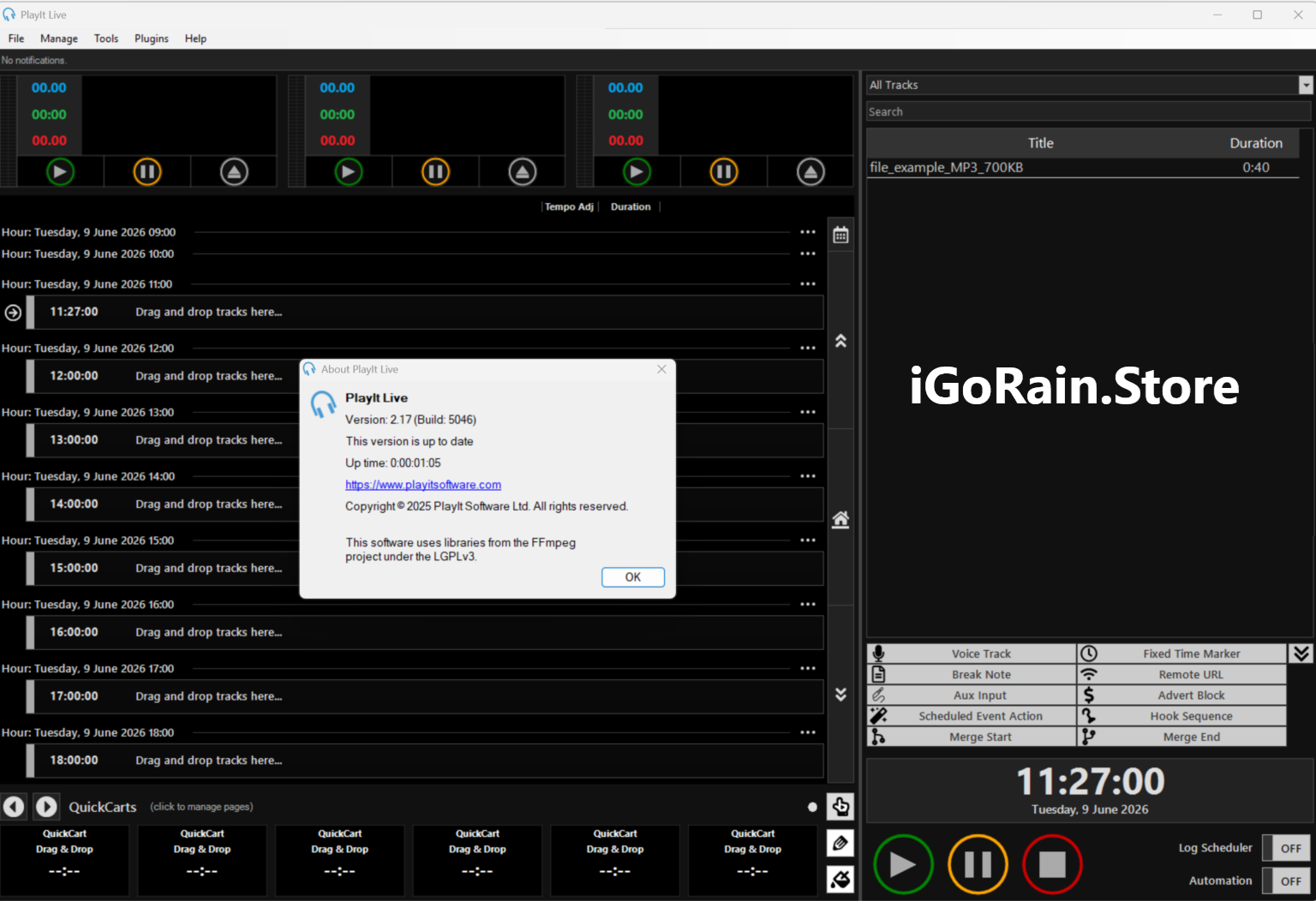Click the eraser clear icon beside QuickCarts
Image resolution: width=1316 pixels, height=901 pixels.
coord(840,880)
